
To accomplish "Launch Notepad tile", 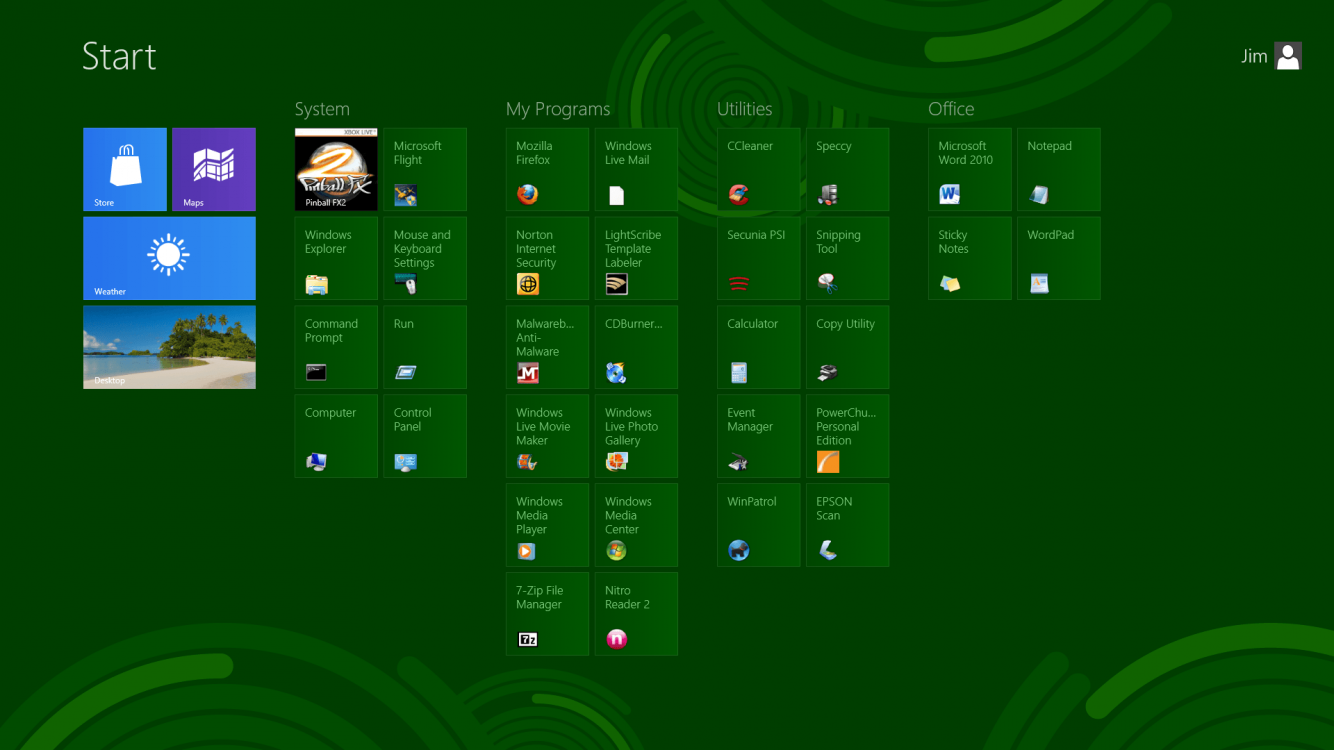I will [x=1058, y=169].
